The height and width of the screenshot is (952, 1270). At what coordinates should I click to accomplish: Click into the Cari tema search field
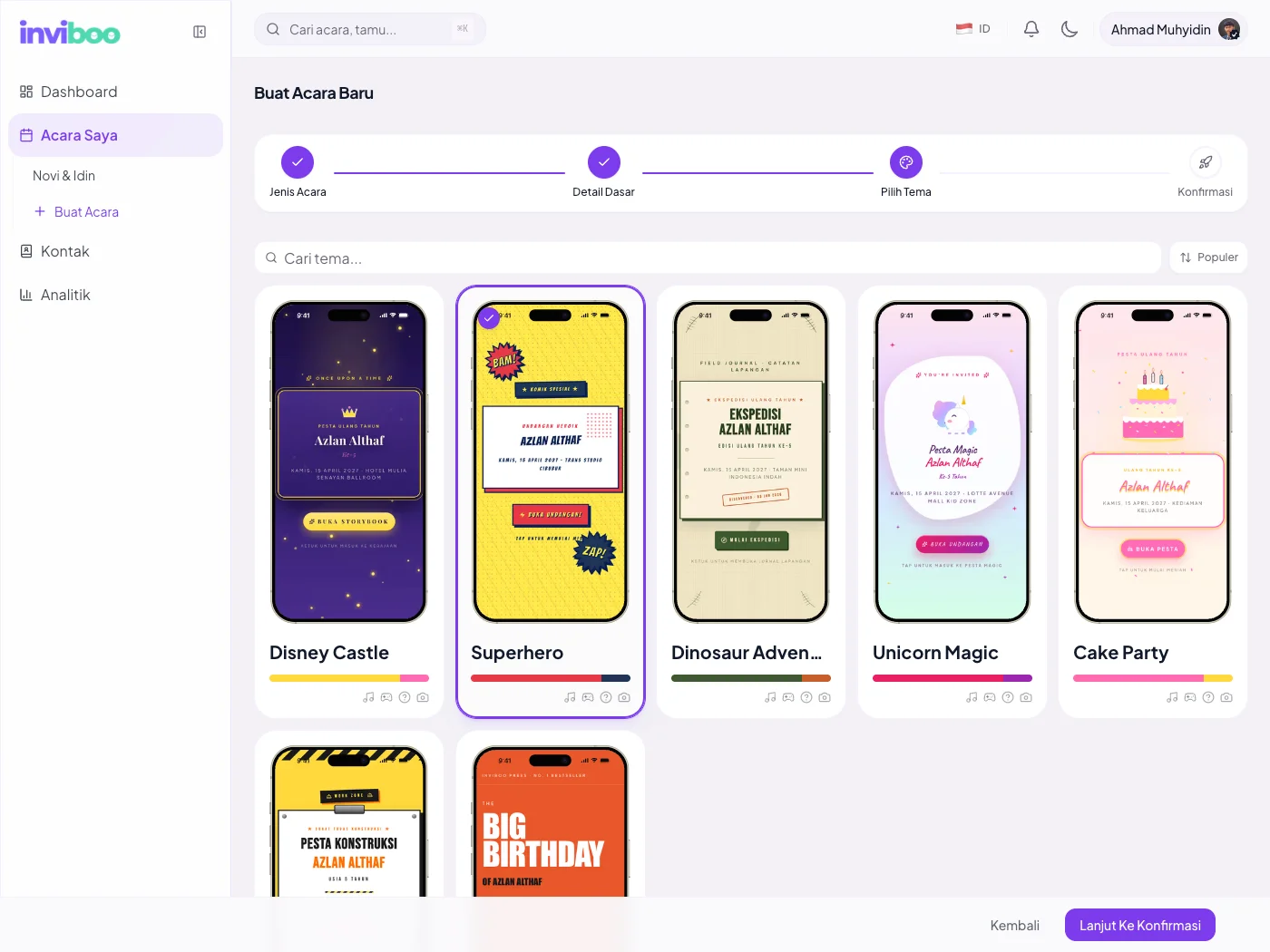click(708, 257)
